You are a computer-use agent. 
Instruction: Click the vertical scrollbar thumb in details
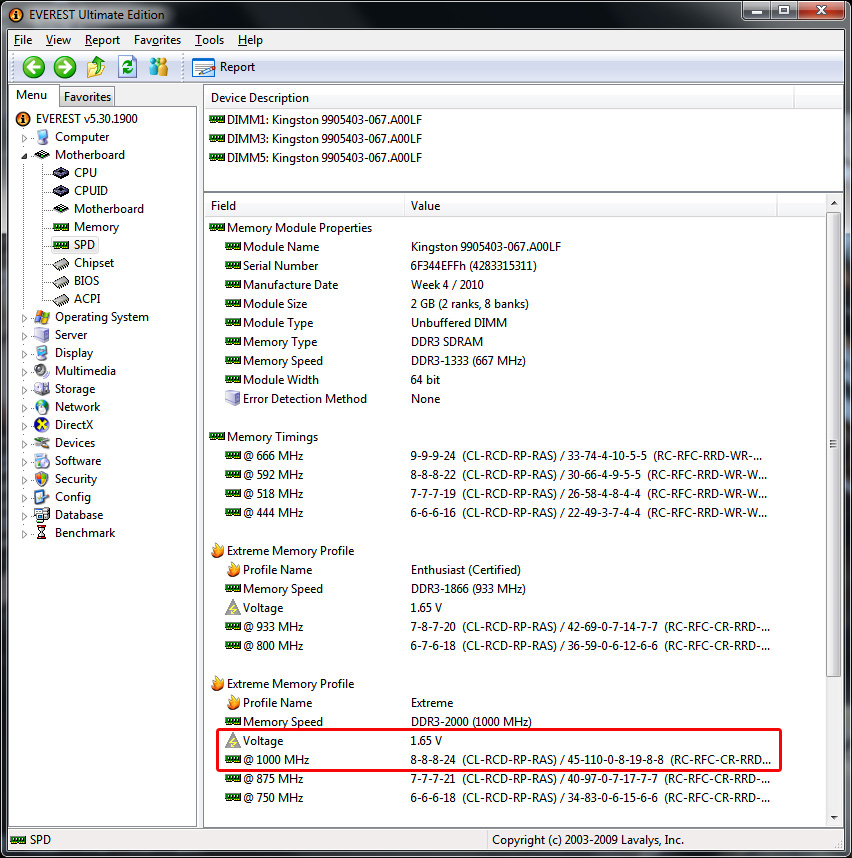[x=833, y=444]
